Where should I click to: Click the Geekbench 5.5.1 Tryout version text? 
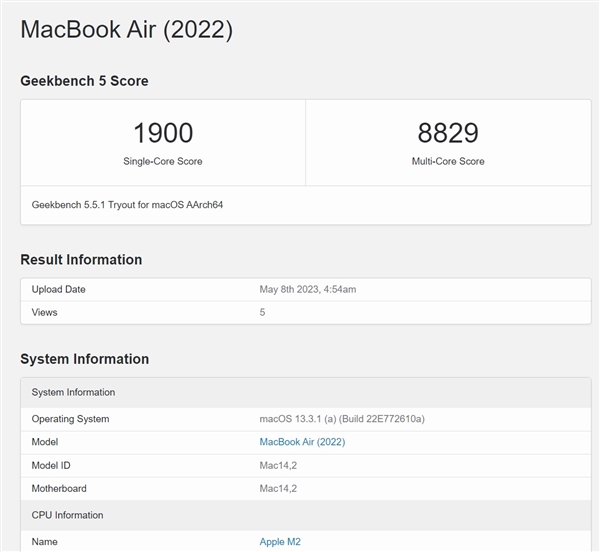(127, 205)
